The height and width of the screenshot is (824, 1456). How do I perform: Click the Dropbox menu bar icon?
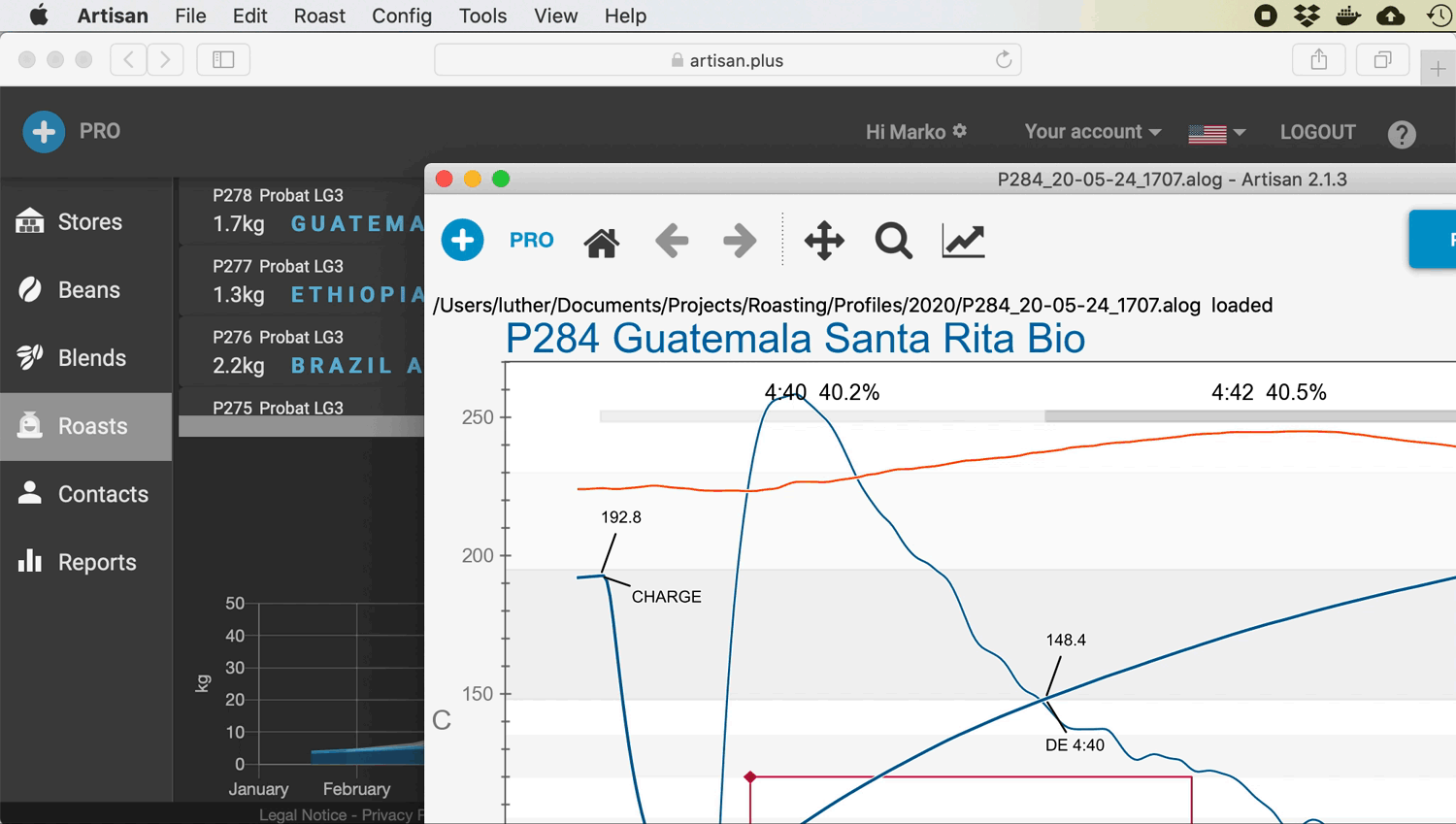pyautogui.click(x=1307, y=16)
